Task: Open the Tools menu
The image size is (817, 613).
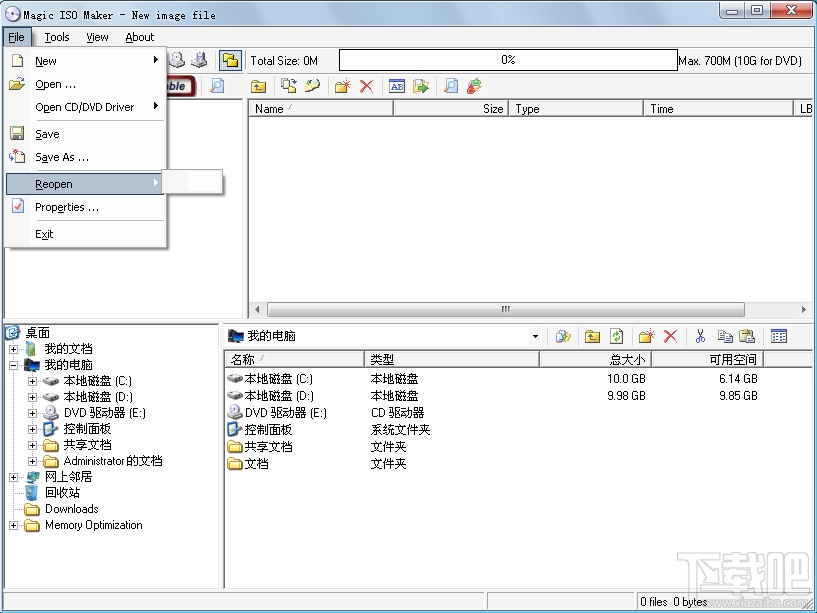Action: [x=56, y=37]
